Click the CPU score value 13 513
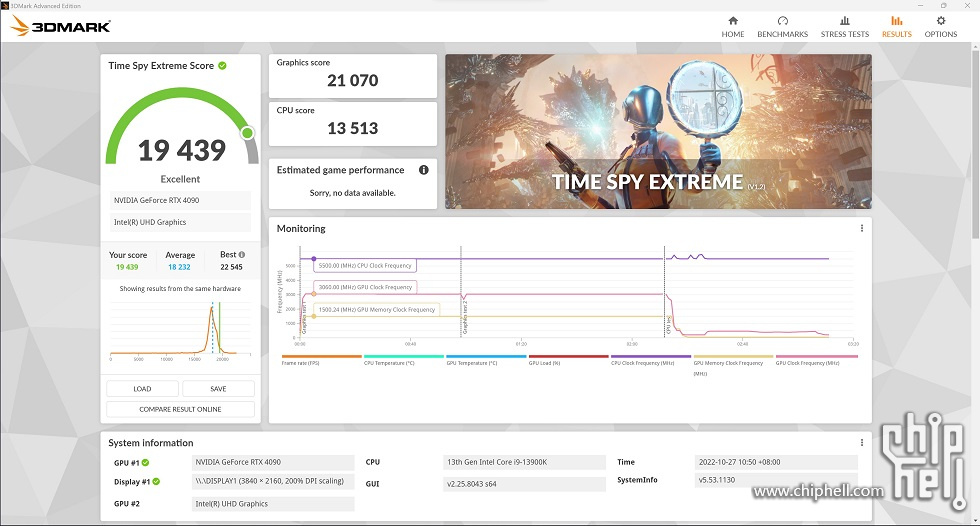Screen dimensions: 980x526 click(x=352, y=128)
